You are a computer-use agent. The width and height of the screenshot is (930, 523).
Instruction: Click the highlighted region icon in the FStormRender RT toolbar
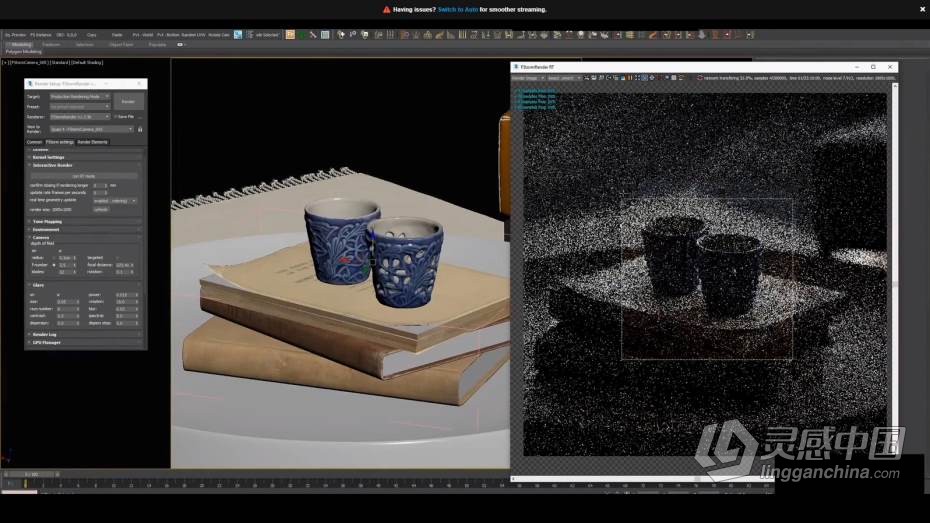(645, 78)
